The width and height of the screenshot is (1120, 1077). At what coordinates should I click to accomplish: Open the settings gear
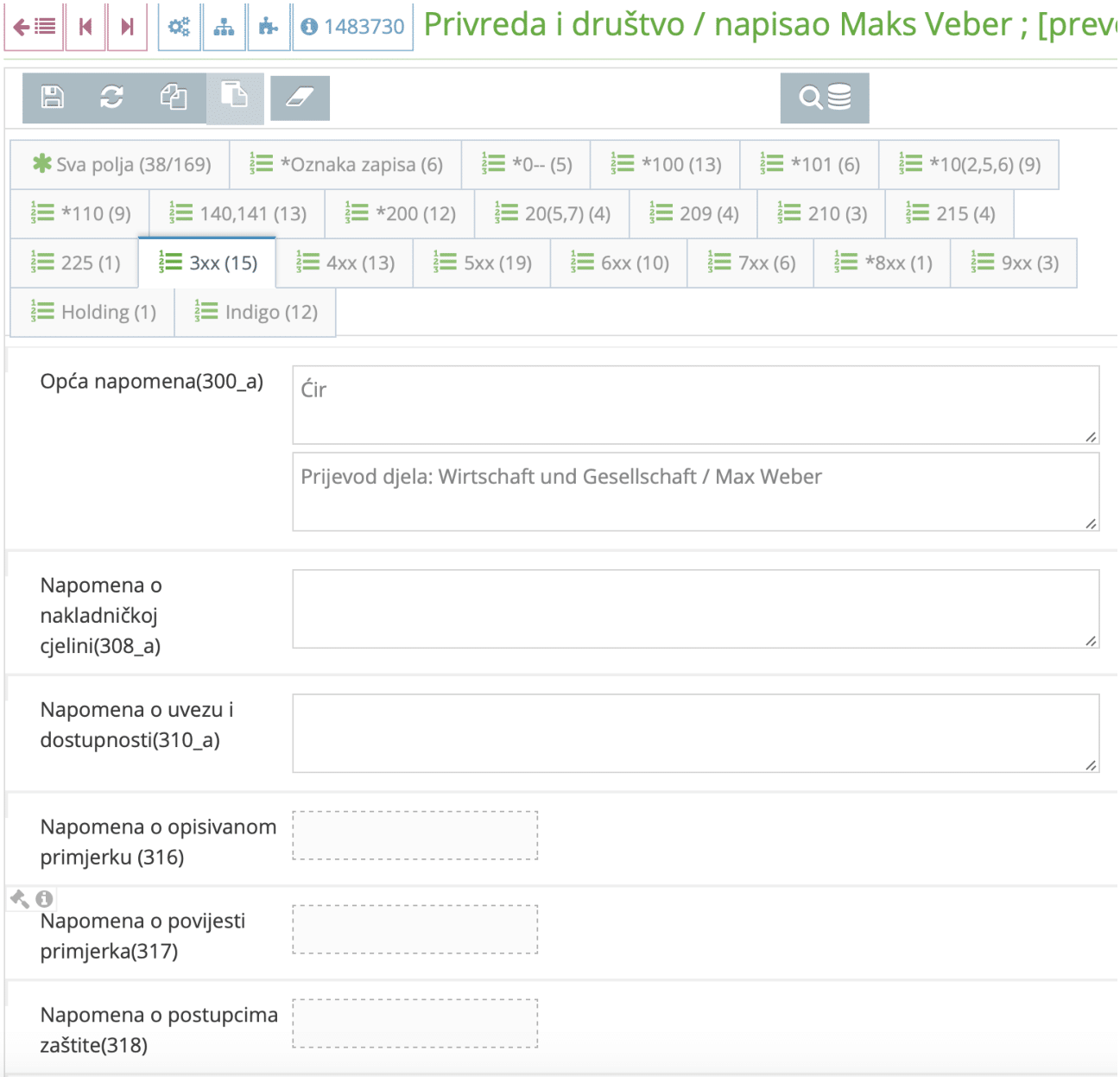(179, 26)
